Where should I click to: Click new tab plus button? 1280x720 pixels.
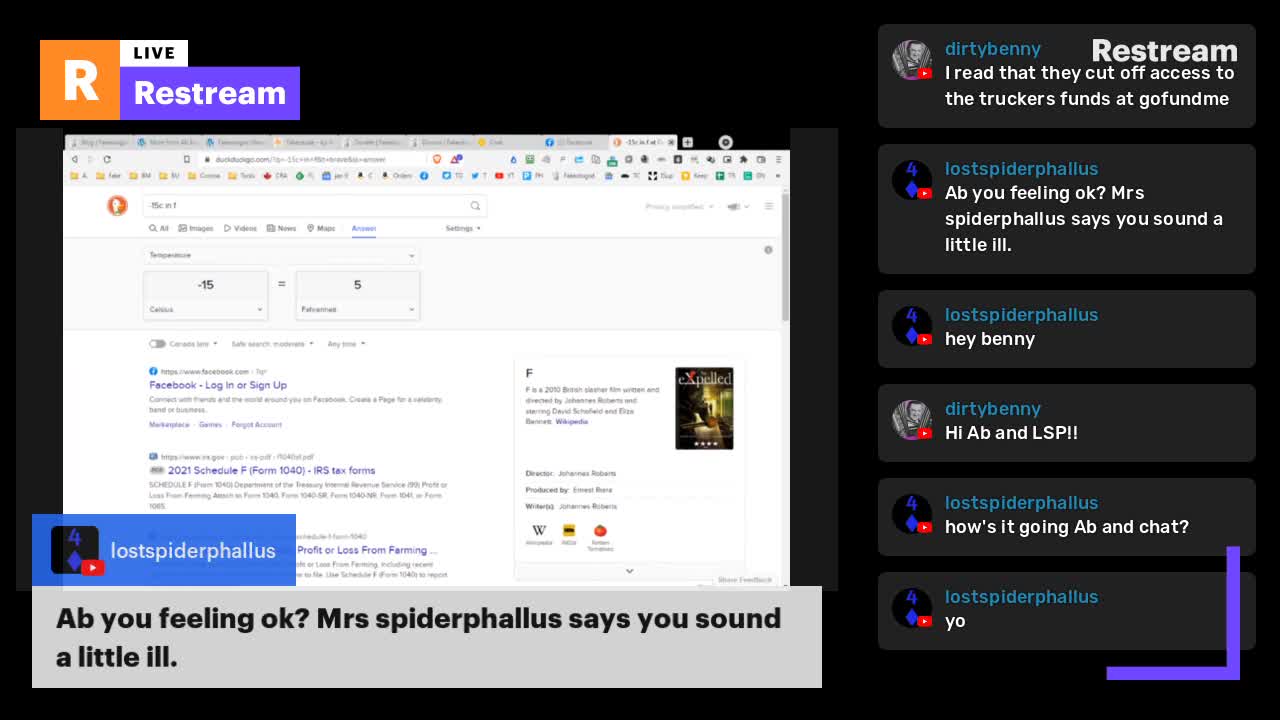687,142
